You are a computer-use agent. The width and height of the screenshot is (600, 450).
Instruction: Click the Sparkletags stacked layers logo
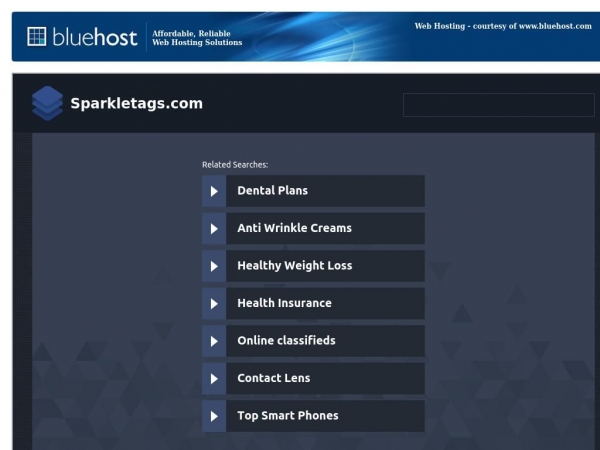[x=47, y=103]
